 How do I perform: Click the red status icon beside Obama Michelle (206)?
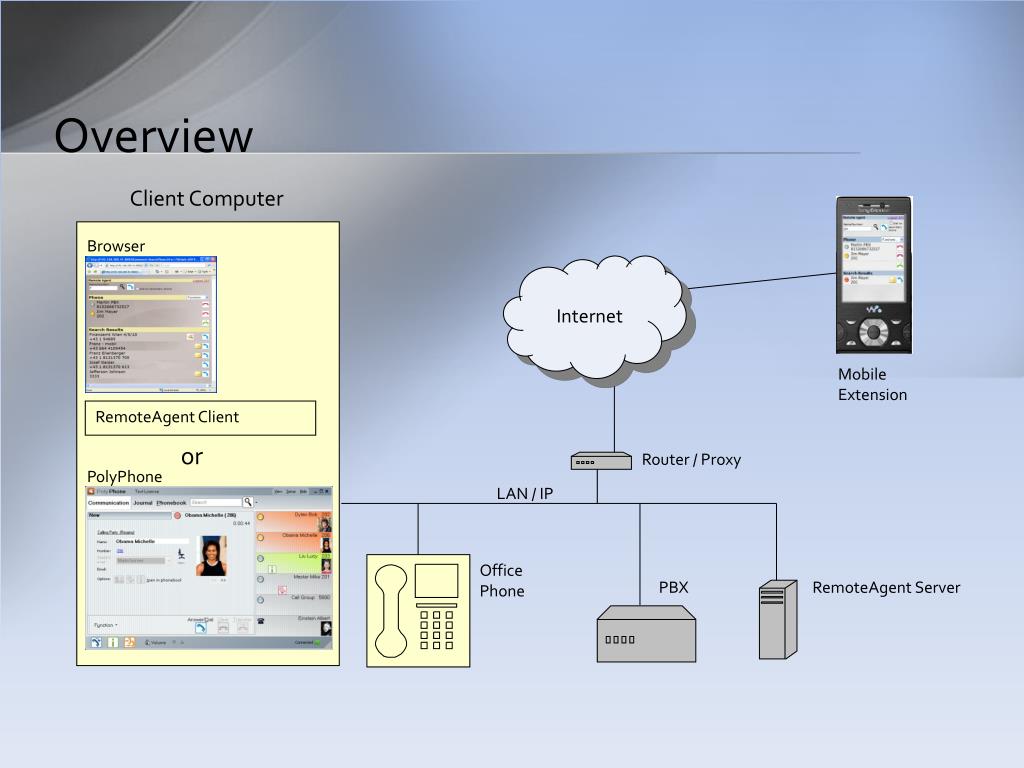click(178, 515)
